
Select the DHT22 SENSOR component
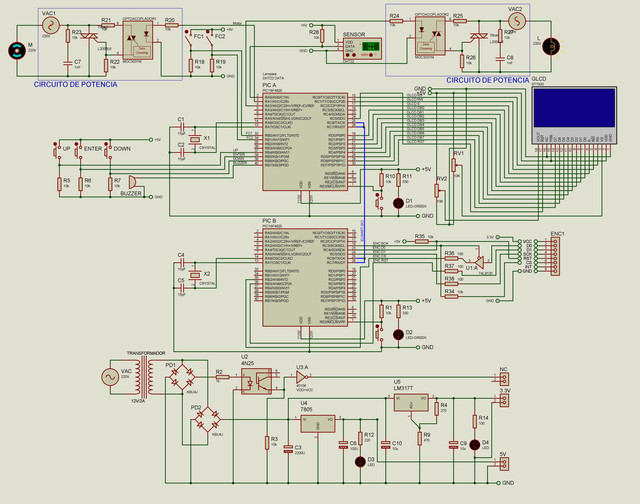(x=362, y=49)
